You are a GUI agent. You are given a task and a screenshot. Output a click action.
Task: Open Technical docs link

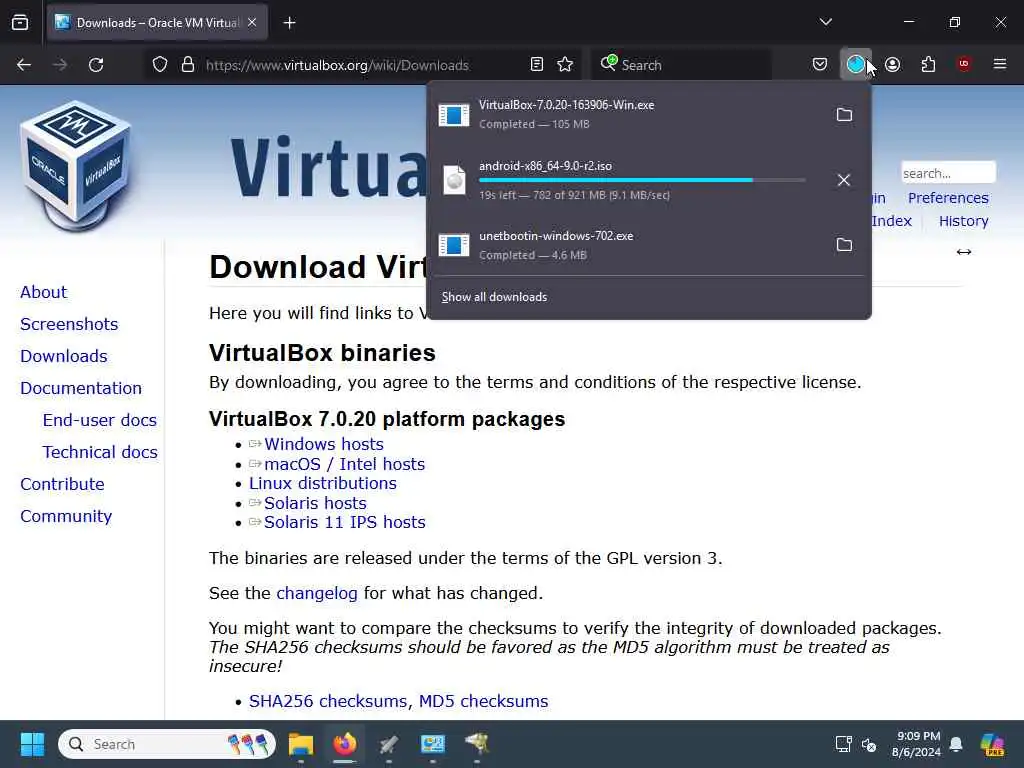click(100, 452)
